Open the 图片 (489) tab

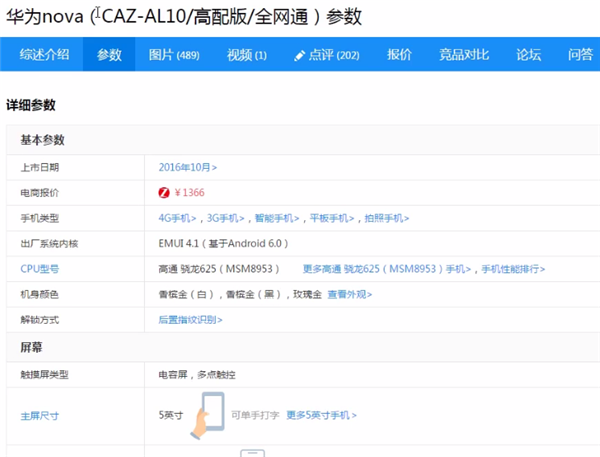174,55
